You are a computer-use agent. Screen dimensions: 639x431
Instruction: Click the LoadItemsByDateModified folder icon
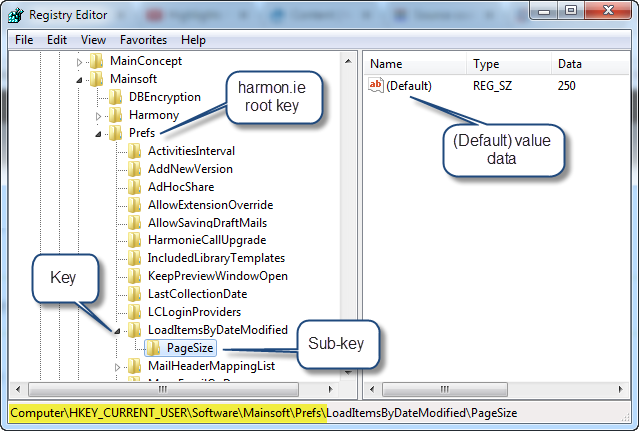[134, 330]
